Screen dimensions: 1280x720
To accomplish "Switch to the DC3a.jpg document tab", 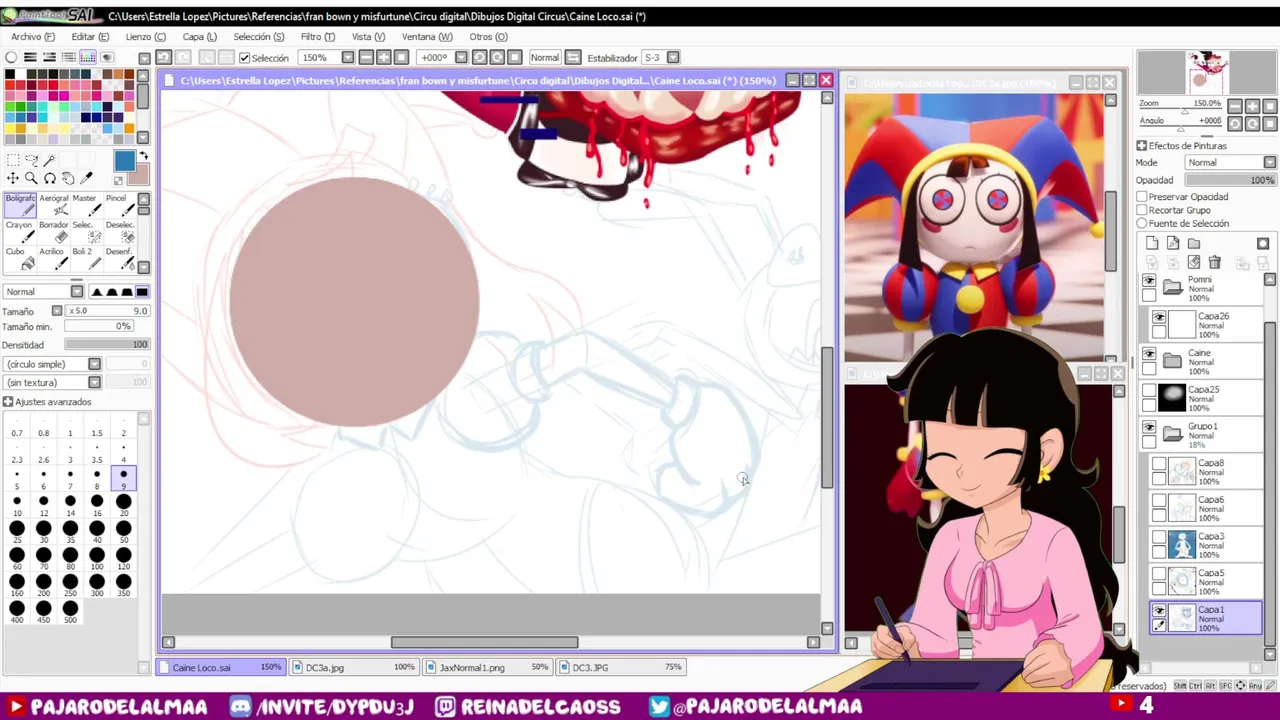I will click(x=353, y=667).
